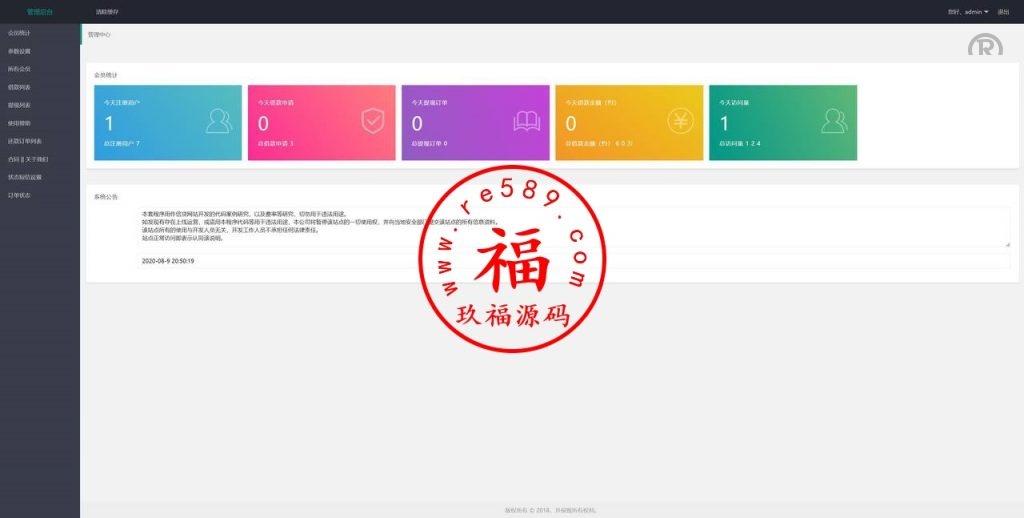Click the yen coin icon on the yellow card
This screenshot has height=518, width=1024.
[x=680, y=122]
